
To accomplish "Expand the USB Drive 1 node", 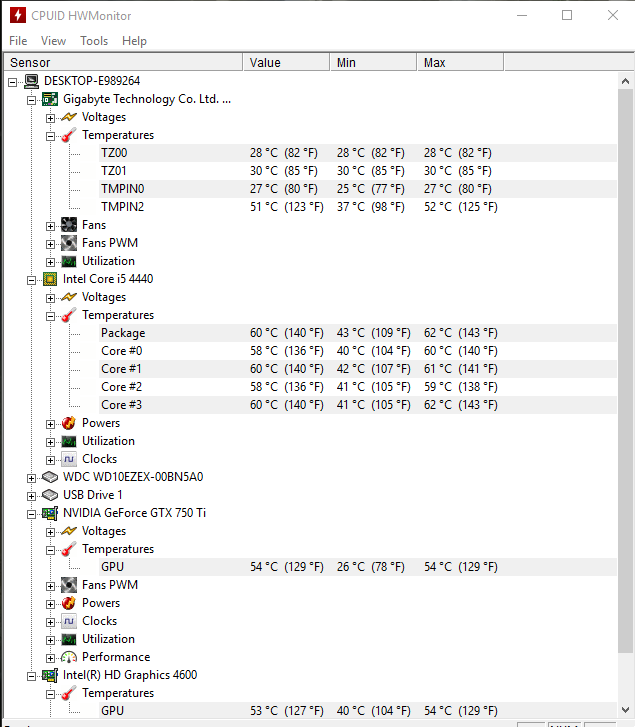I will (x=31, y=497).
